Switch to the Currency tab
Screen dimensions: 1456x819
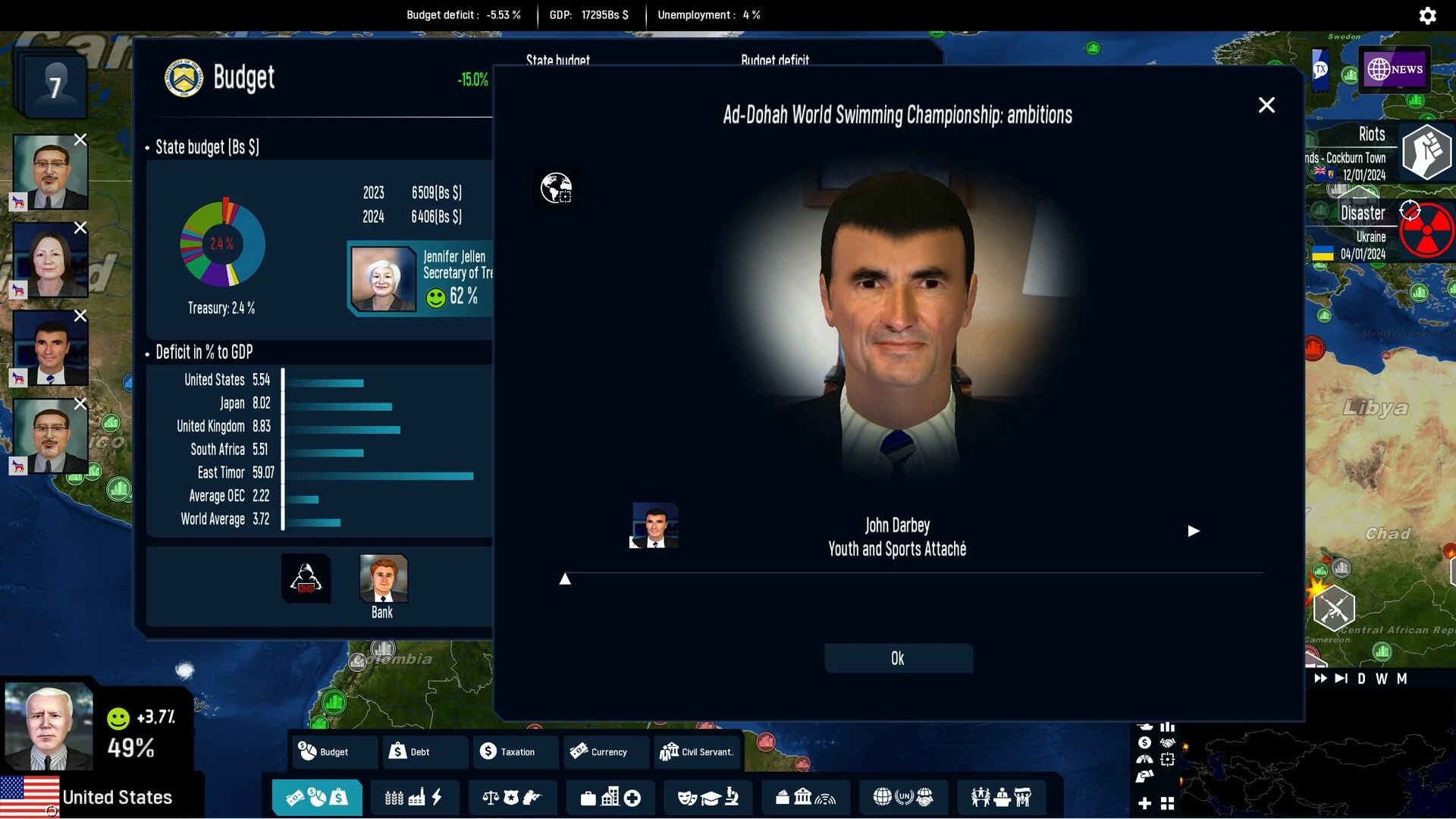605,752
